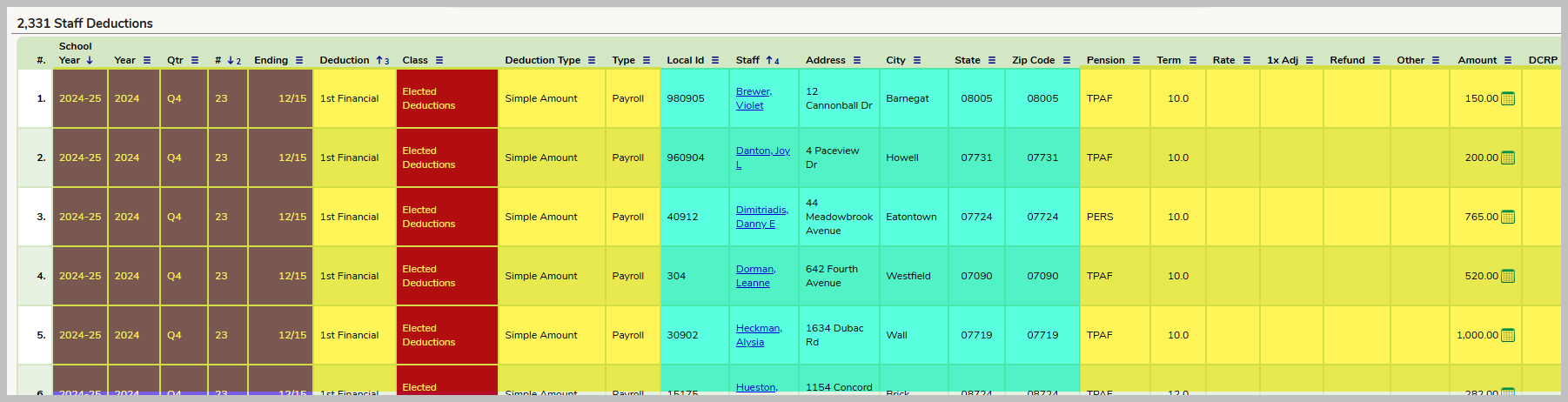Open staff link Heckman, Alysia
This screenshot has width=1568, height=402.
tap(759, 335)
